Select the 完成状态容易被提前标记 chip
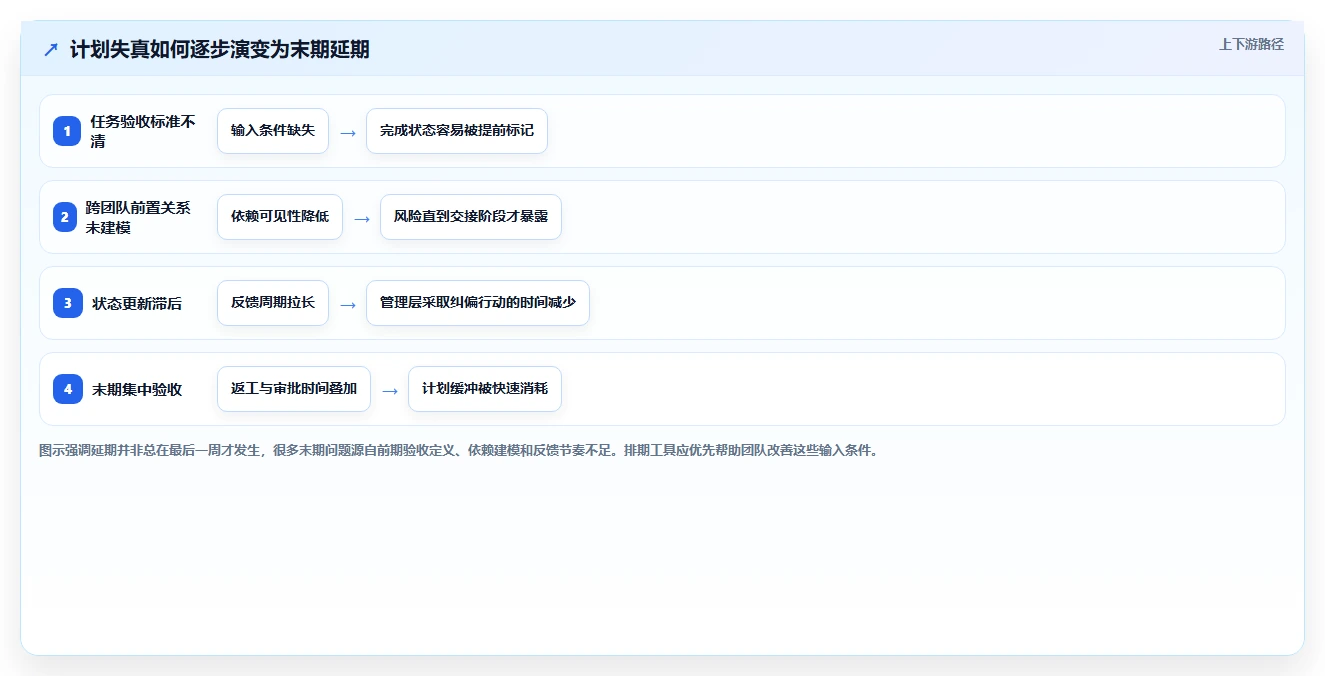Viewport: 1325px width, 676px height. pos(457,131)
